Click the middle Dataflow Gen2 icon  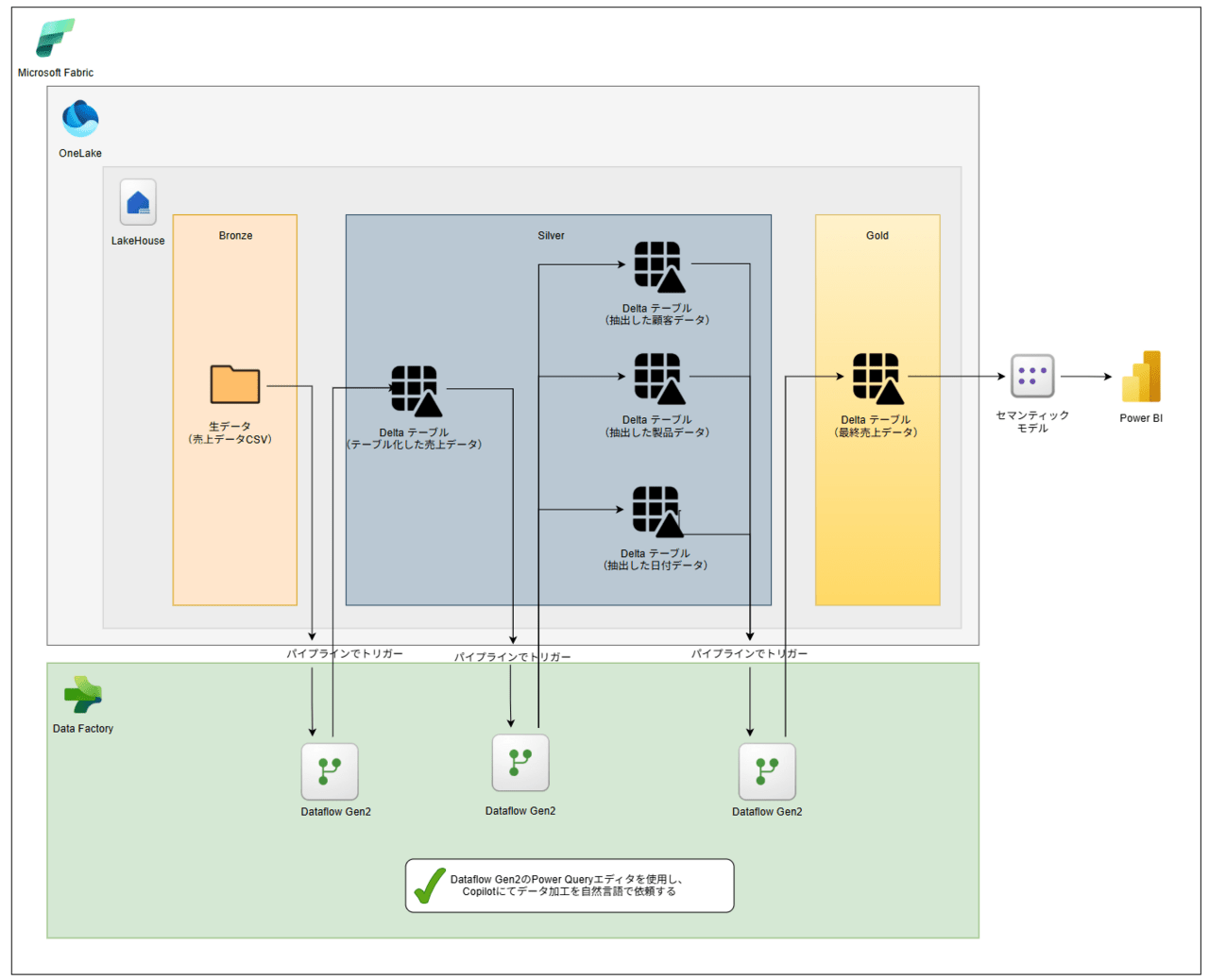tap(520, 763)
